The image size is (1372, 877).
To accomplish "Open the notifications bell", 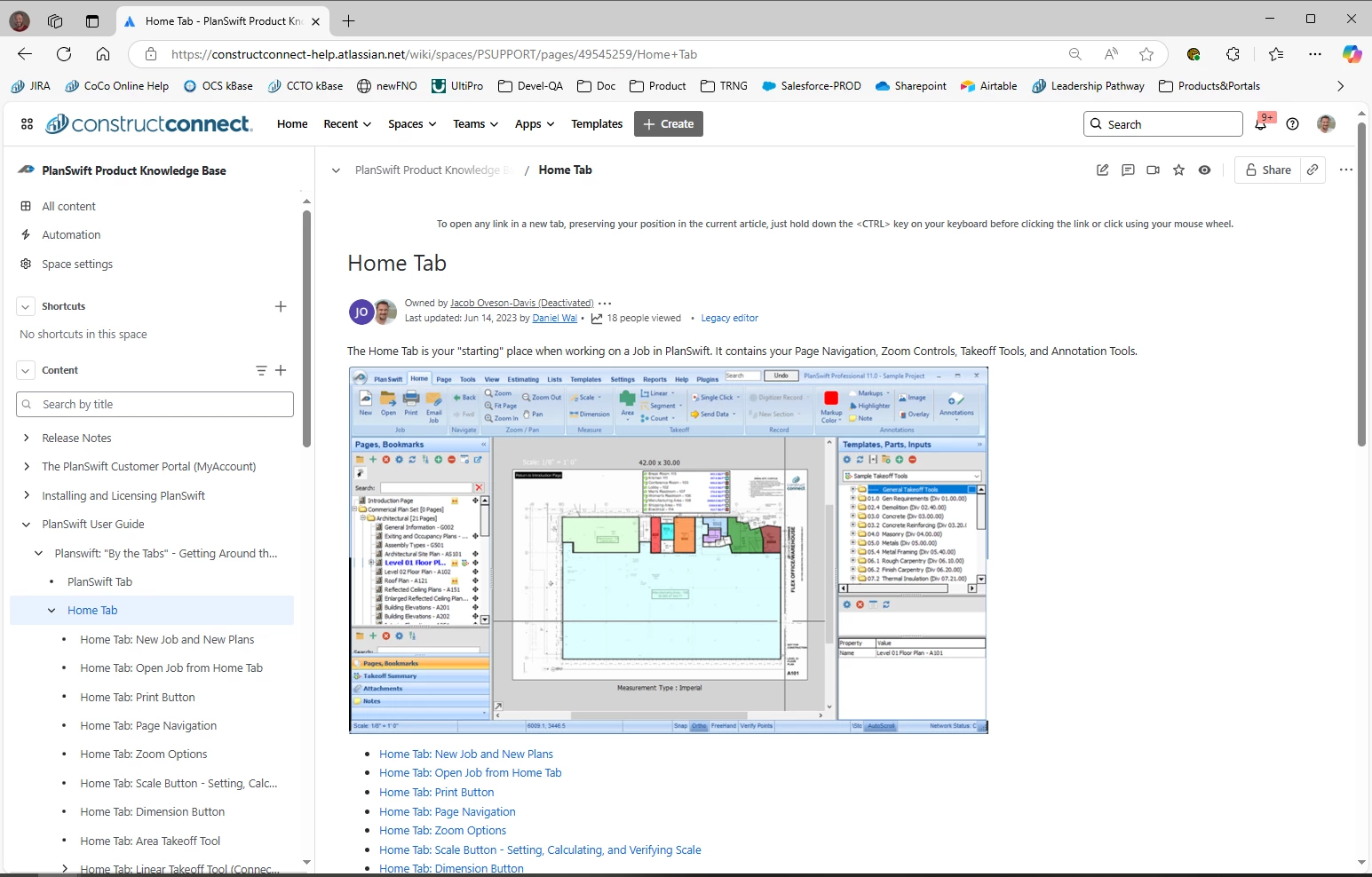I will pos(1261,124).
